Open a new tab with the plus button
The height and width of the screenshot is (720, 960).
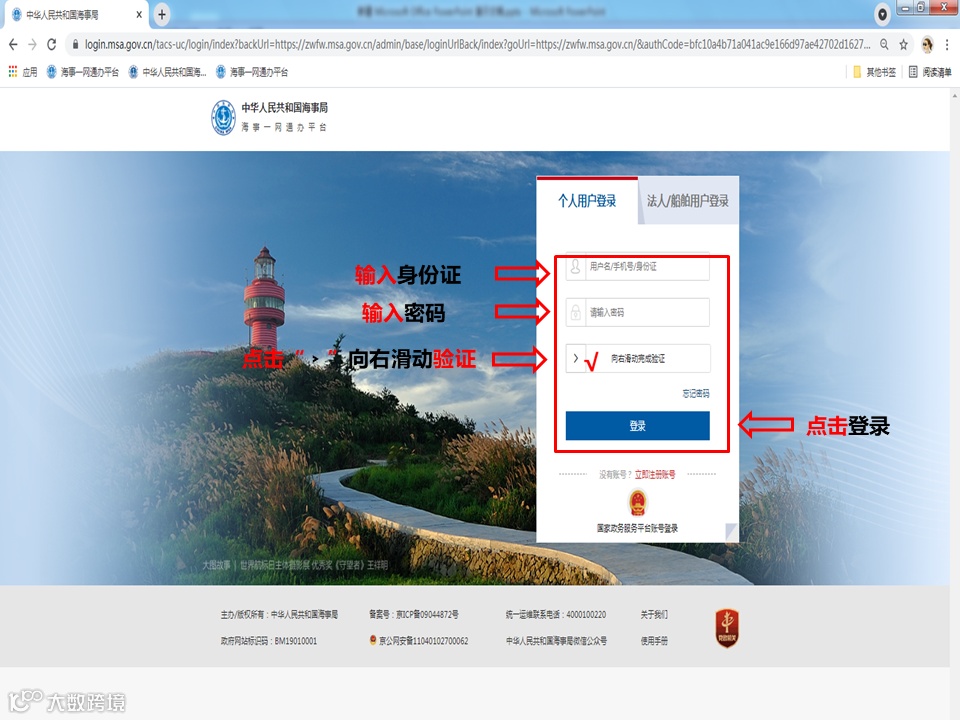point(162,14)
